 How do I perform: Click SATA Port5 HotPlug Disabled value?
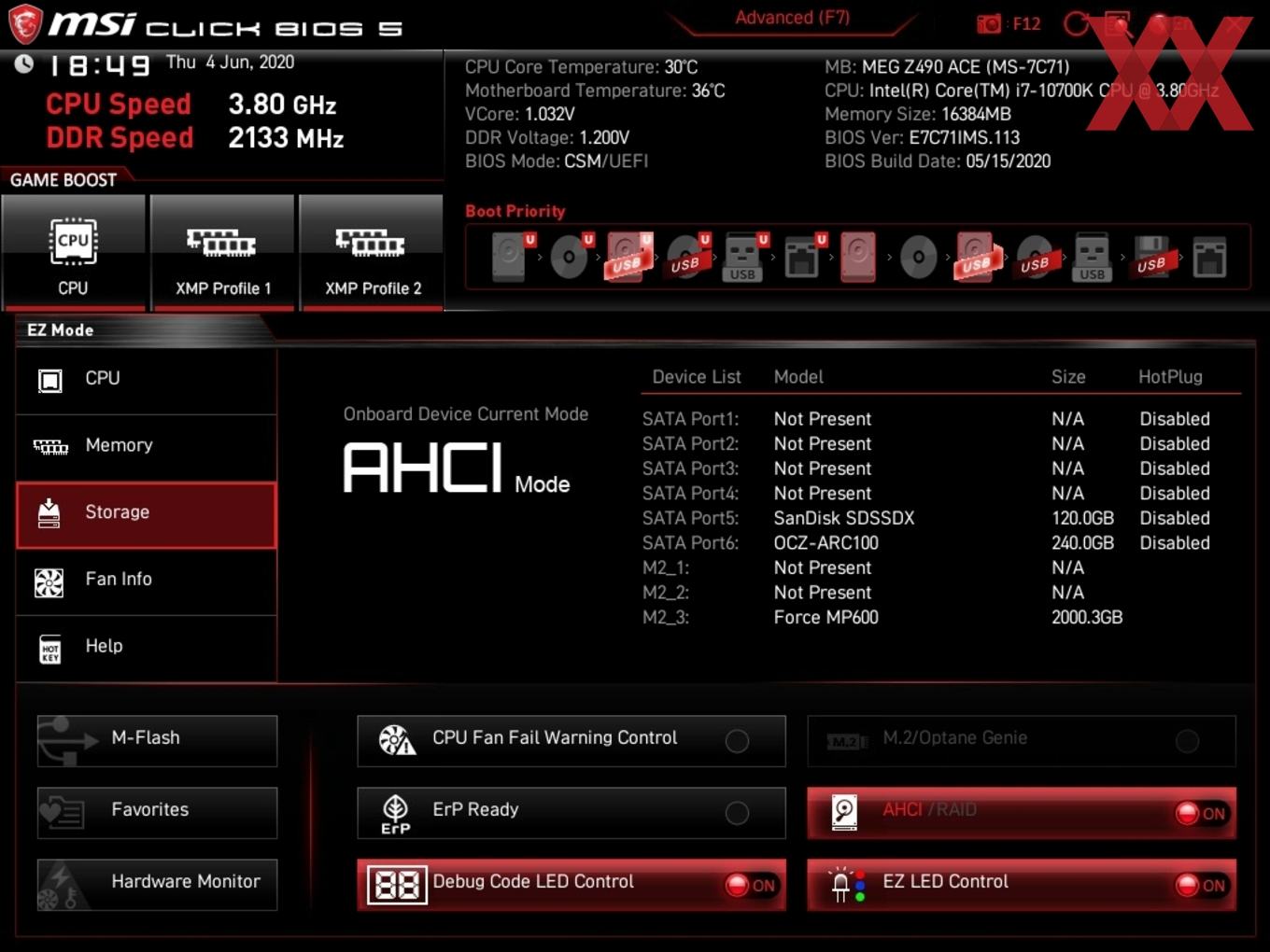coord(1175,518)
